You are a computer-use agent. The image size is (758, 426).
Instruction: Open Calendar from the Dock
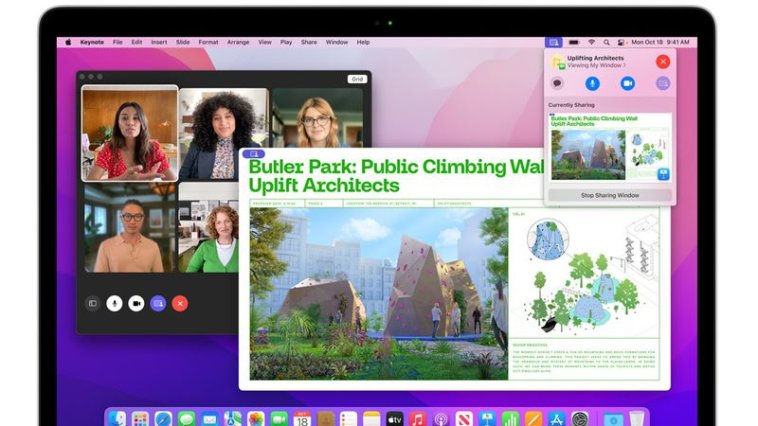pos(302,419)
